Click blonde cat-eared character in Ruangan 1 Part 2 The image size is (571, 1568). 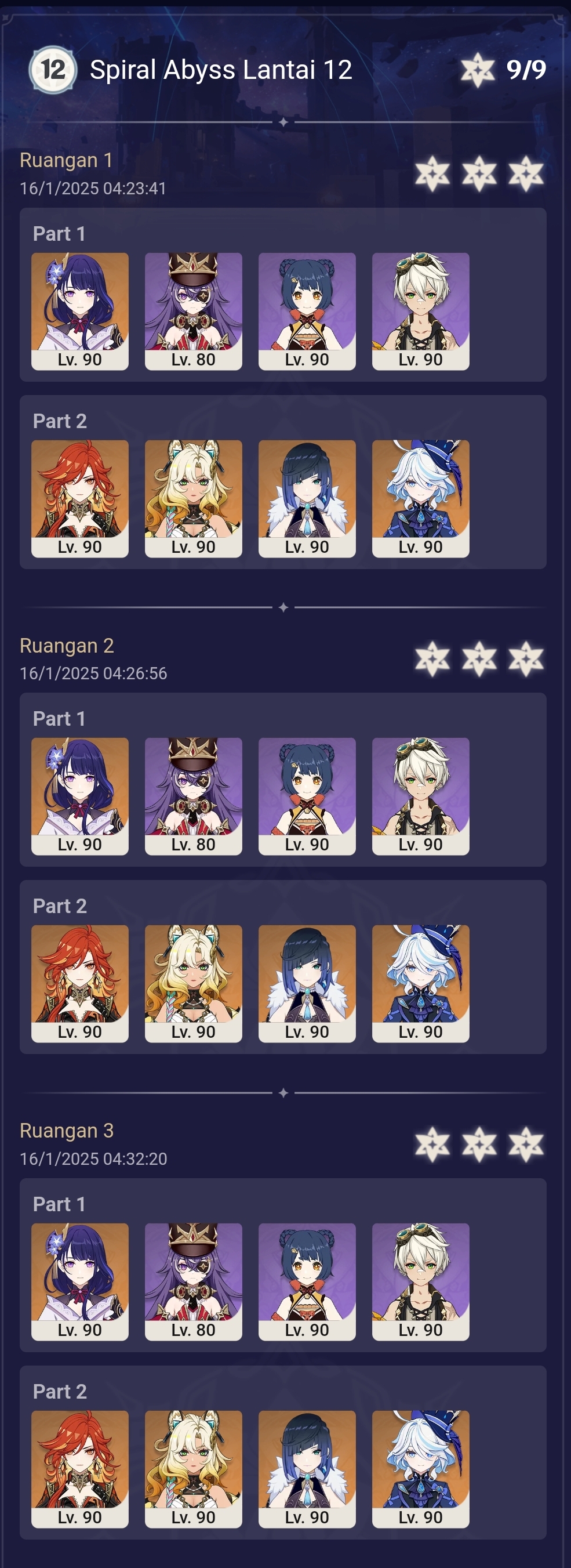(x=194, y=498)
